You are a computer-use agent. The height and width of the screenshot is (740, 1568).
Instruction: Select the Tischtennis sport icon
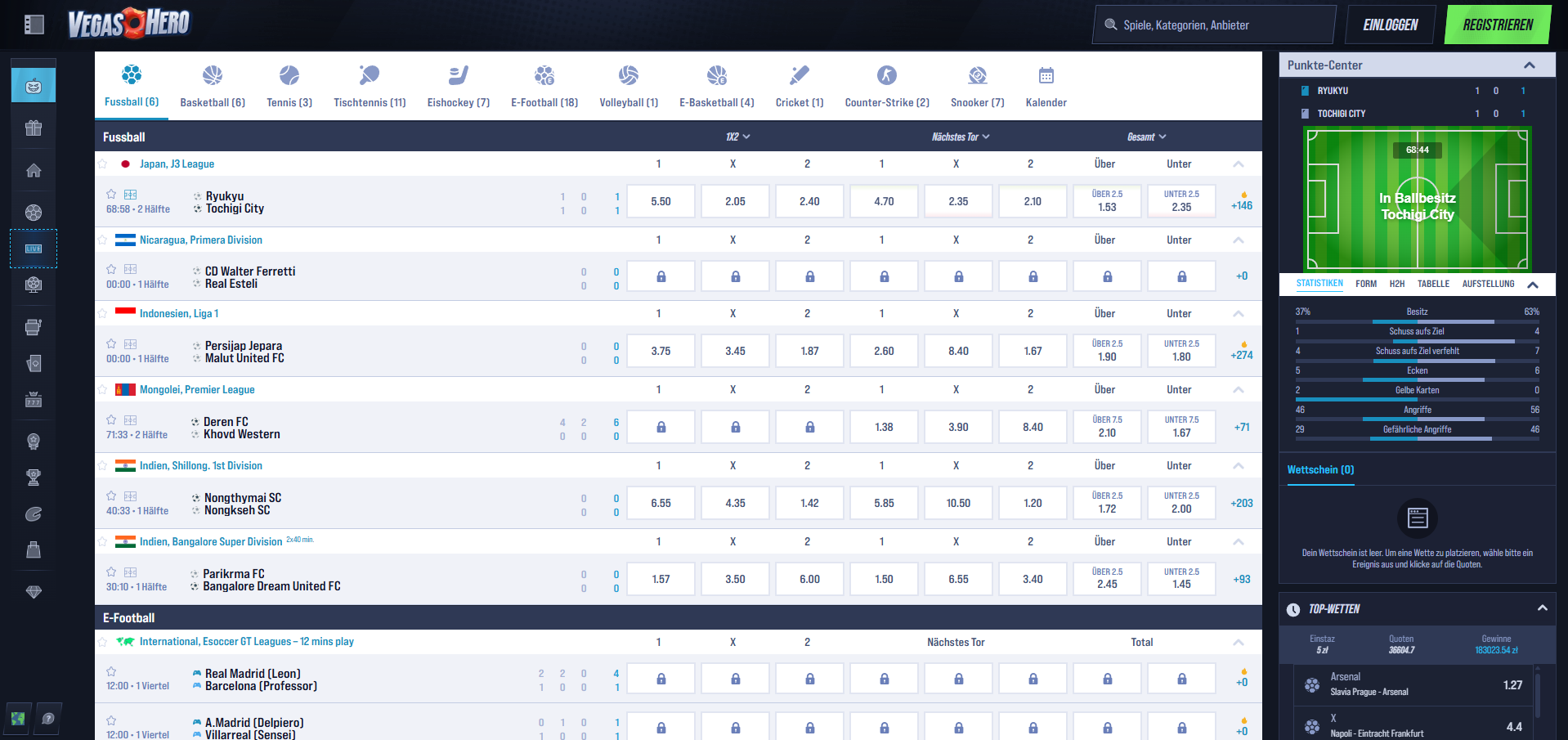[x=370, y=76]
